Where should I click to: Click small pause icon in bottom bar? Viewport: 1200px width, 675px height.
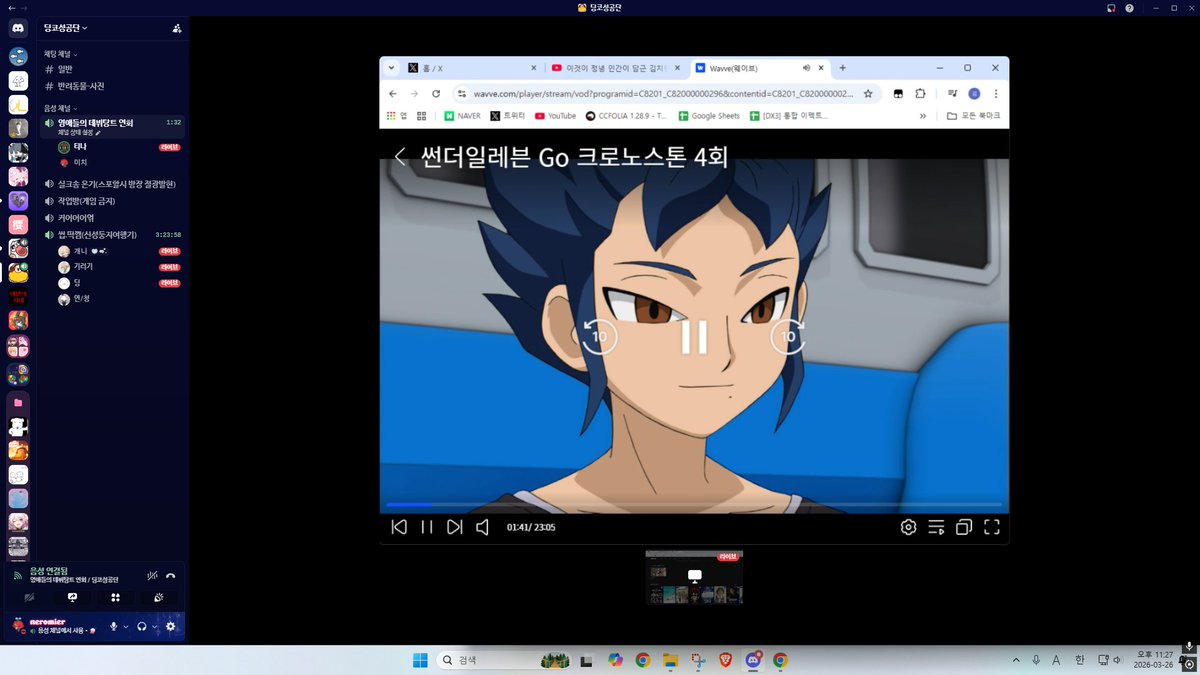click(427, 527)
